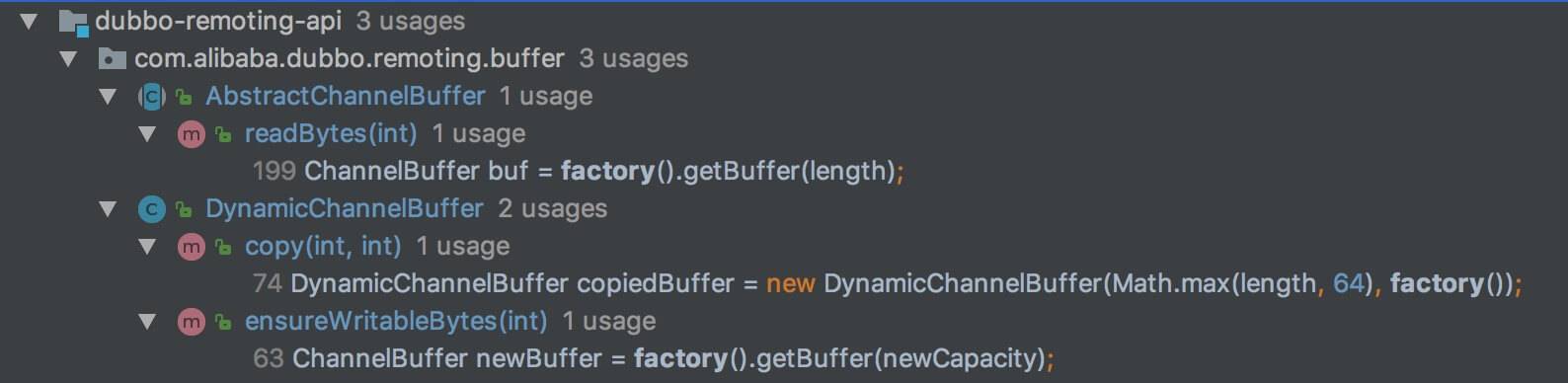Click the class icon for DynamicChannelBuffer
The height and width of the screenshot is (383, 1568).
(x=151, y=208)
